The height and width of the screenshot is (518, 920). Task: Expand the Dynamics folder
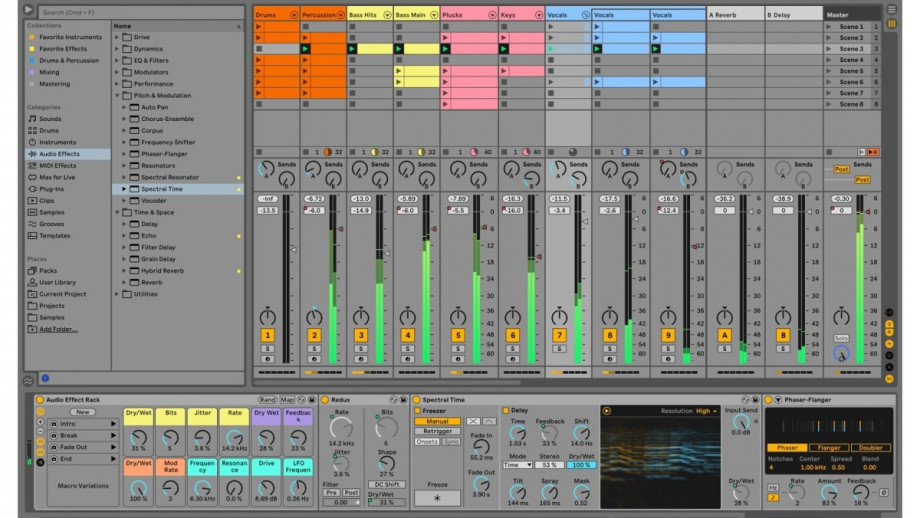pos(117,49)
